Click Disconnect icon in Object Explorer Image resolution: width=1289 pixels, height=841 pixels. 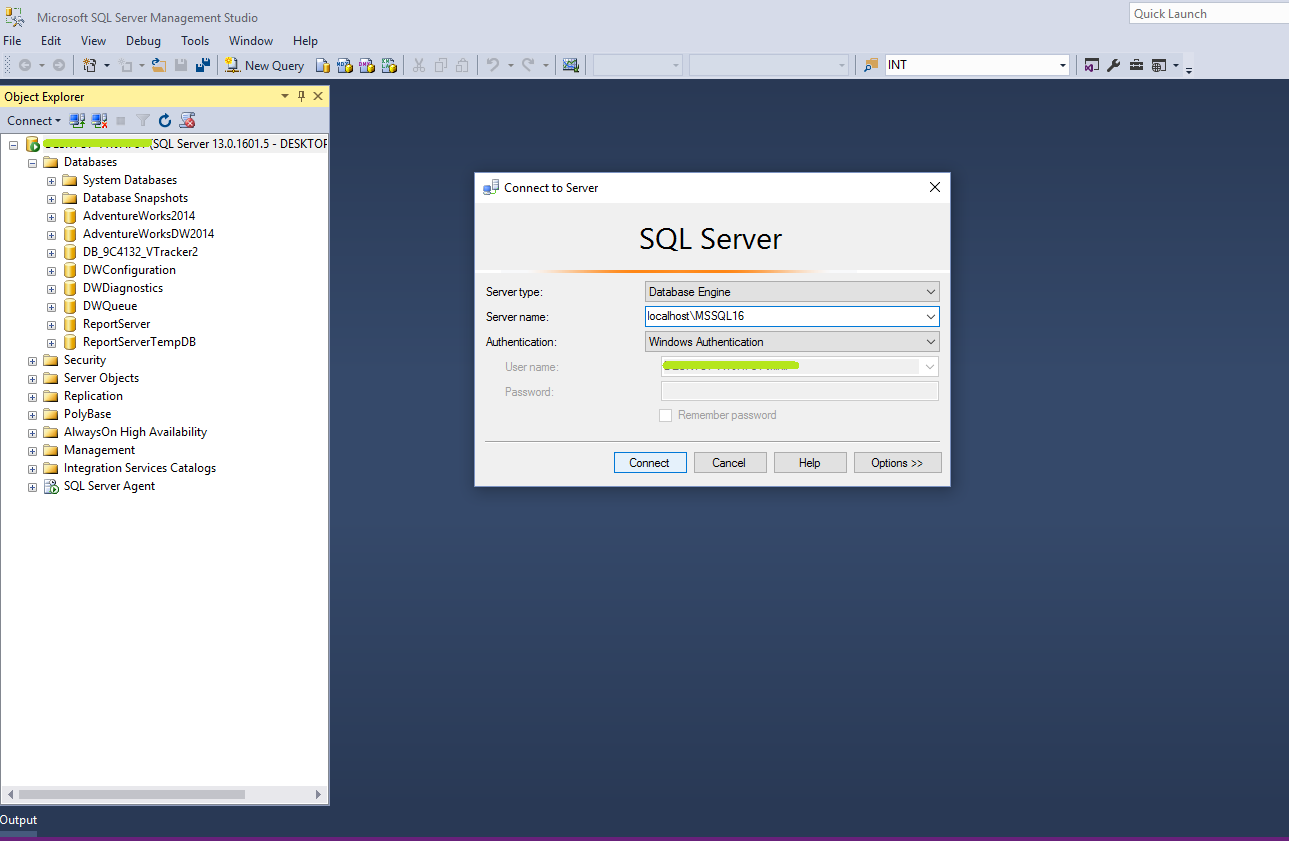[x=99, y=121]
